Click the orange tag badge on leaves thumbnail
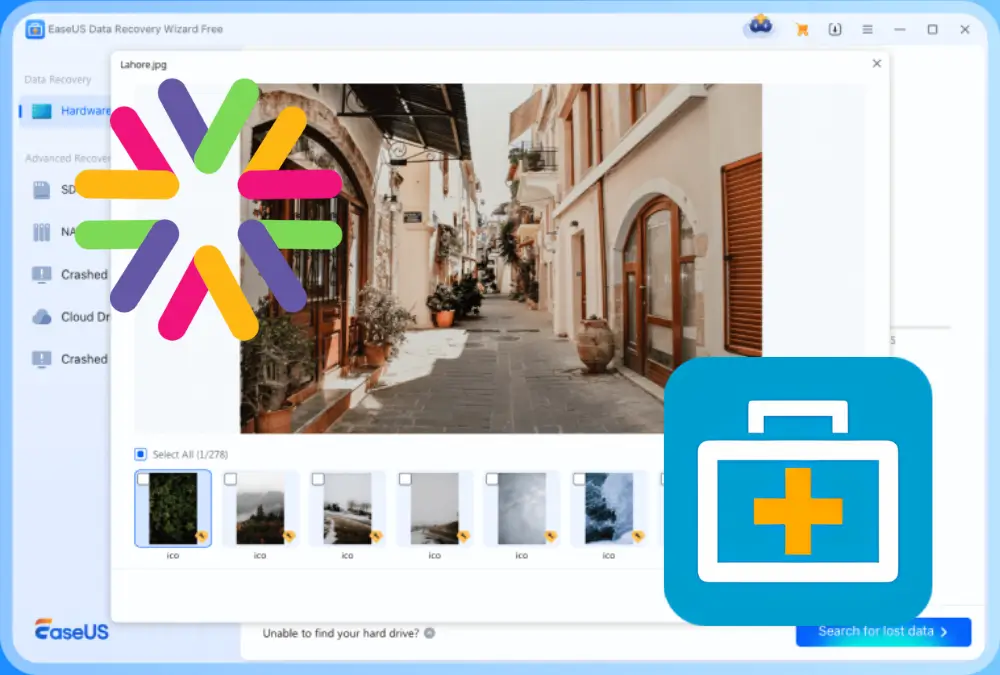1000x675 pixels. [202, 536]
